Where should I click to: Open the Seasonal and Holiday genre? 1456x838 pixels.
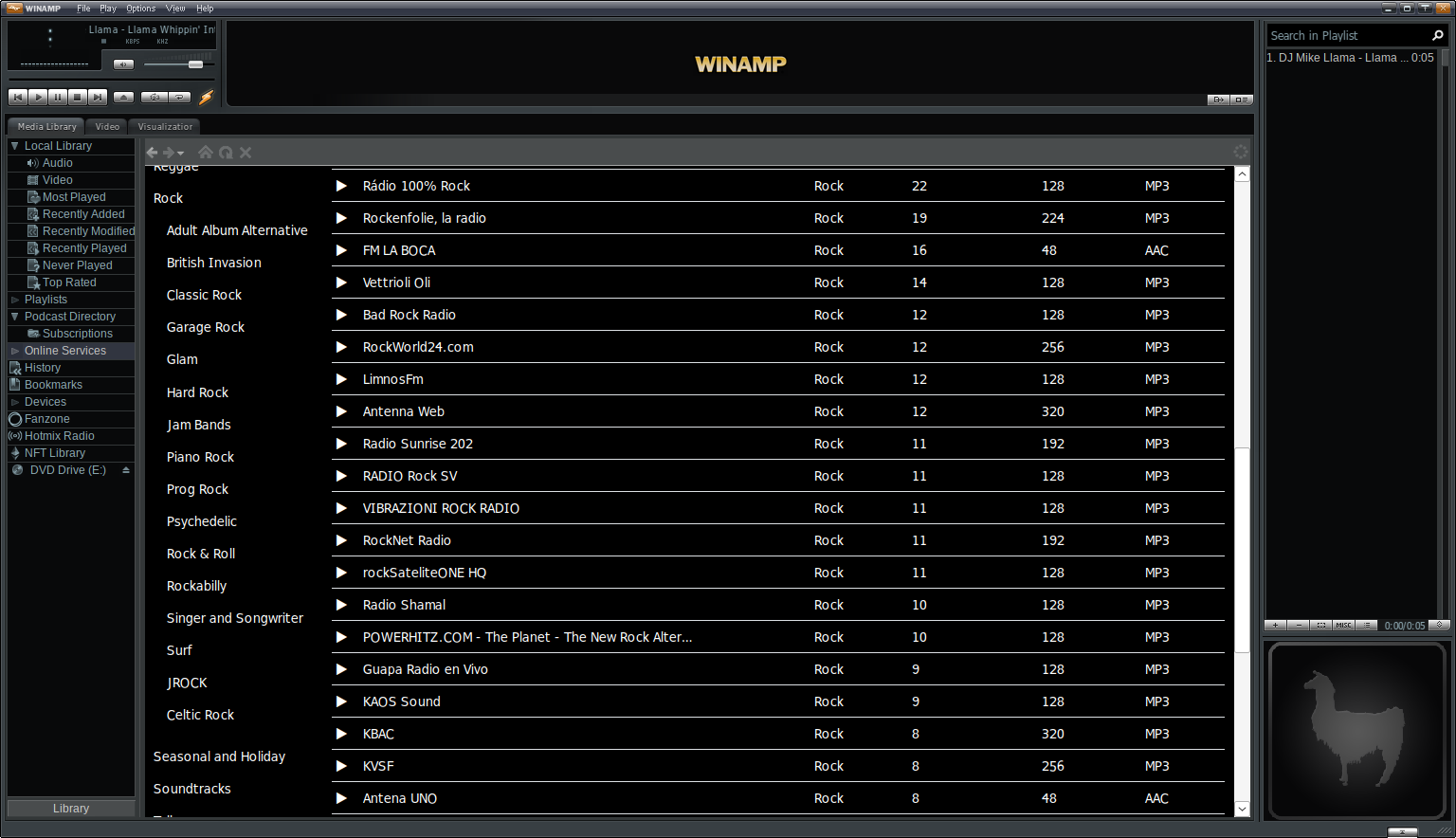219,756
